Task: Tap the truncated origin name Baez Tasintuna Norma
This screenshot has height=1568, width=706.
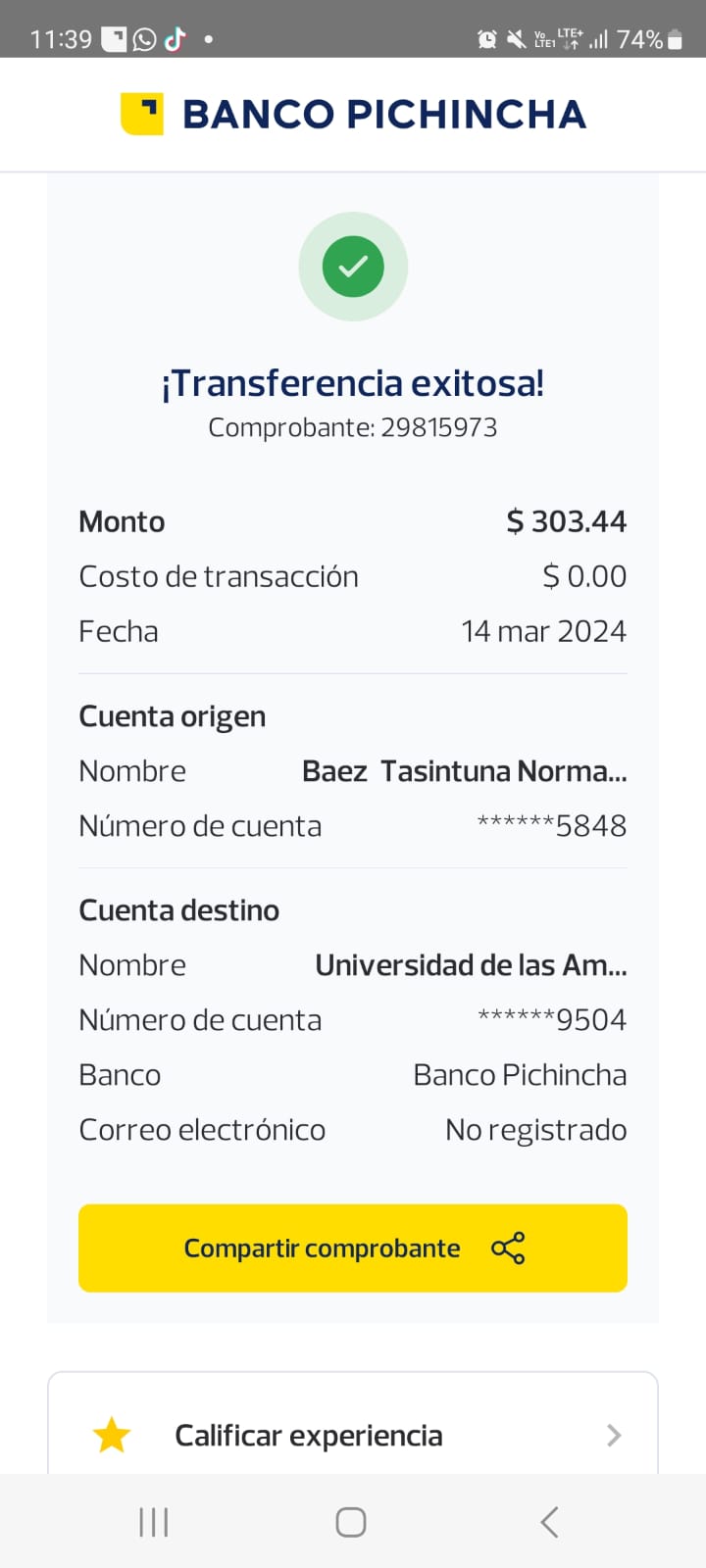Action: point(464,771)
